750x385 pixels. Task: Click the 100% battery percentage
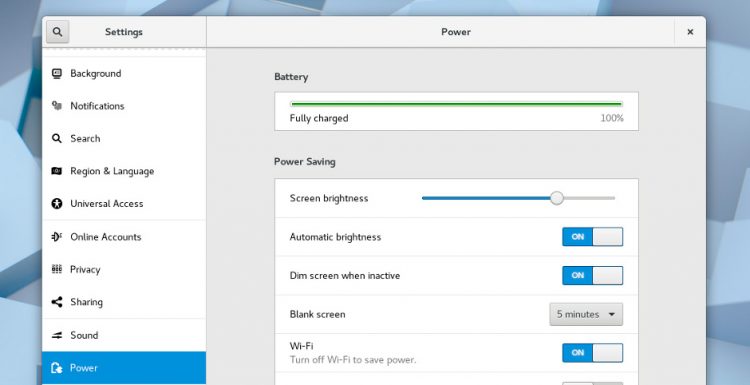(612, 118)
